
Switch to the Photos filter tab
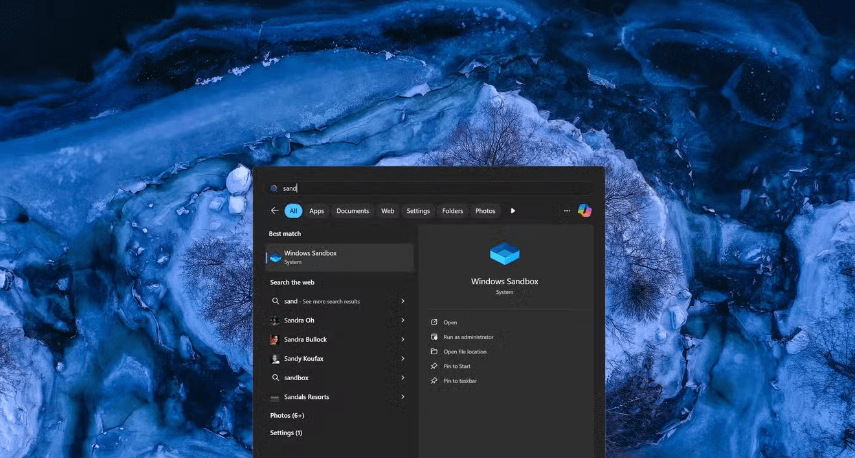[485, 211]
